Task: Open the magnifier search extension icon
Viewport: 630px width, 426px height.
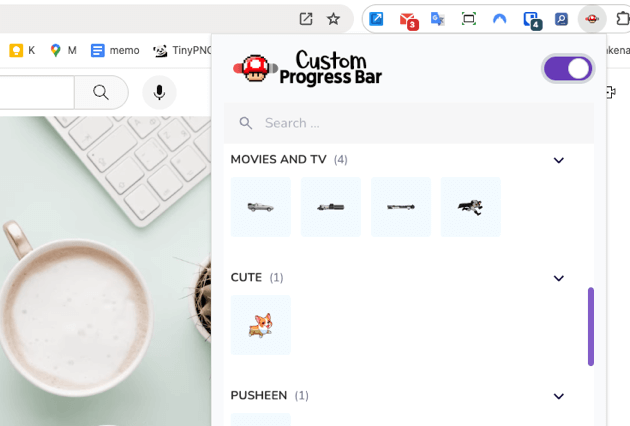Action: pyautogui.click(x=561, y=18)
